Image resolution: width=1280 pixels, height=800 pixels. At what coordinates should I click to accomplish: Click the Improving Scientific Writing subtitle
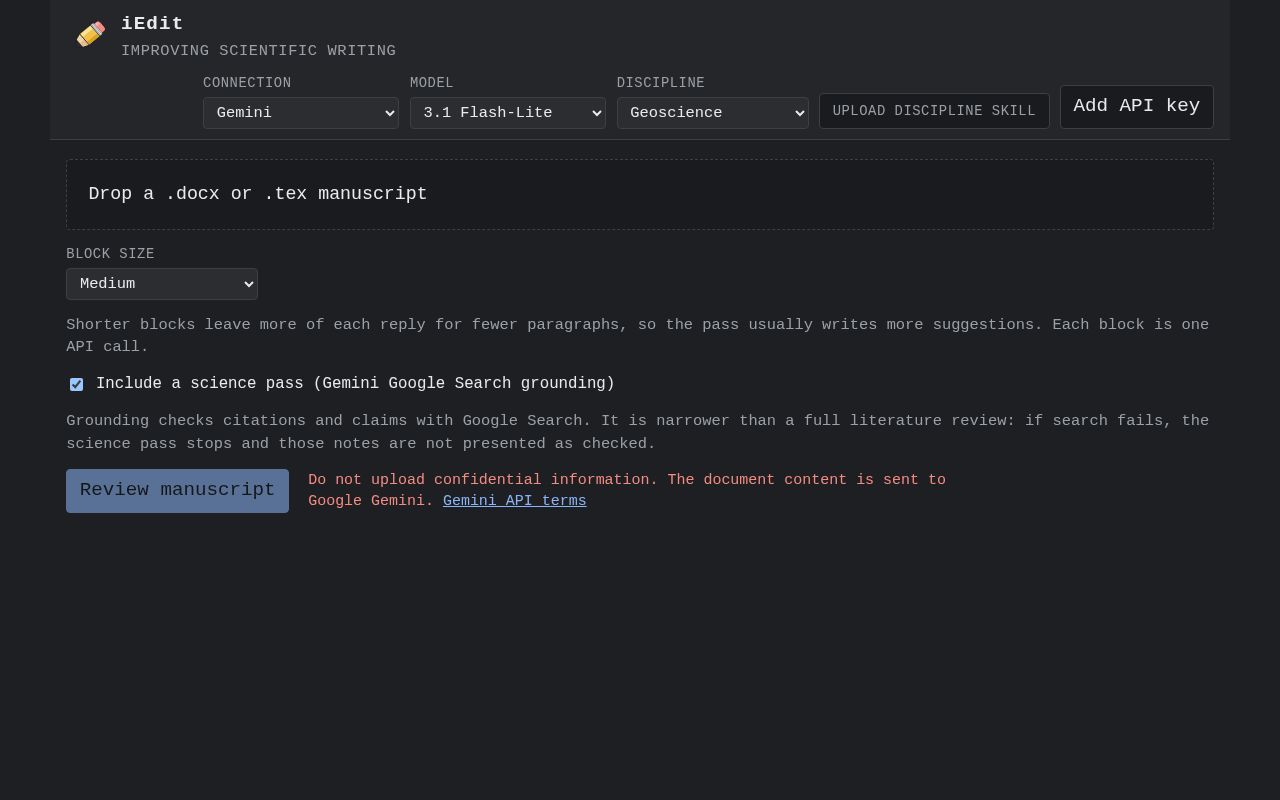(x=258, y=51)
